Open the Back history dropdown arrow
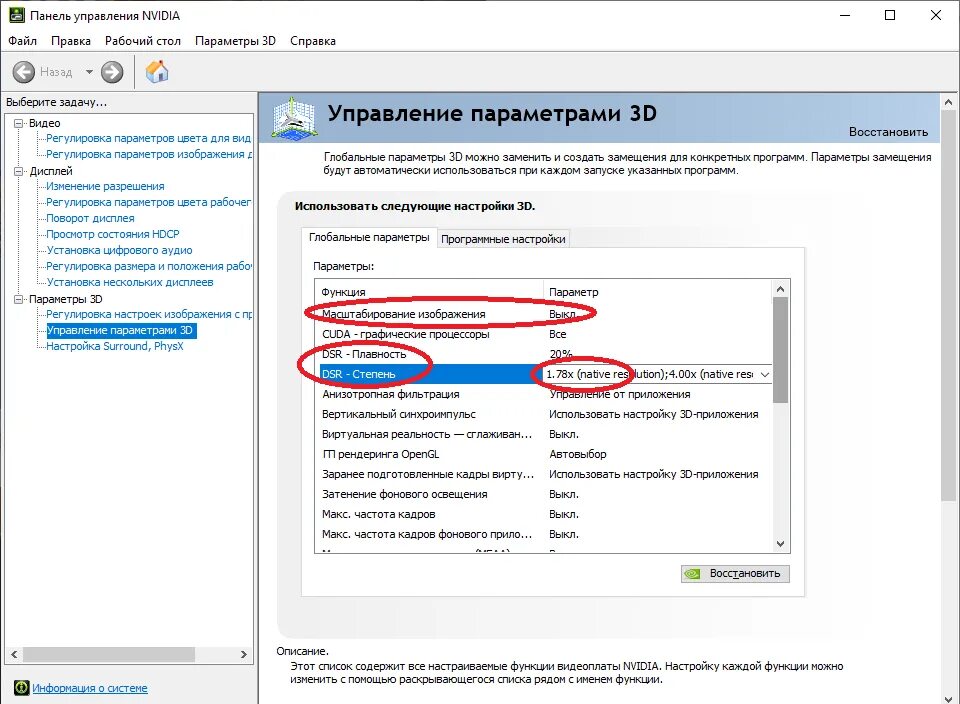Image resolution: width=960 pixels, height=704 pixels. click(x=89, y=72)
